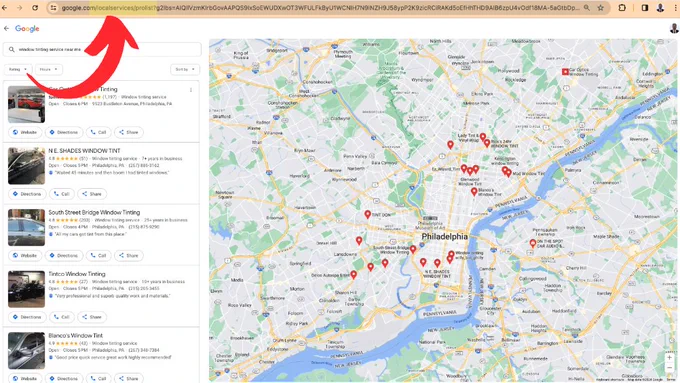The width and height of the screenshot is (680, 383).
Task: Open the first listing's photo thumbnail
Action: click(x=26, y=105)
